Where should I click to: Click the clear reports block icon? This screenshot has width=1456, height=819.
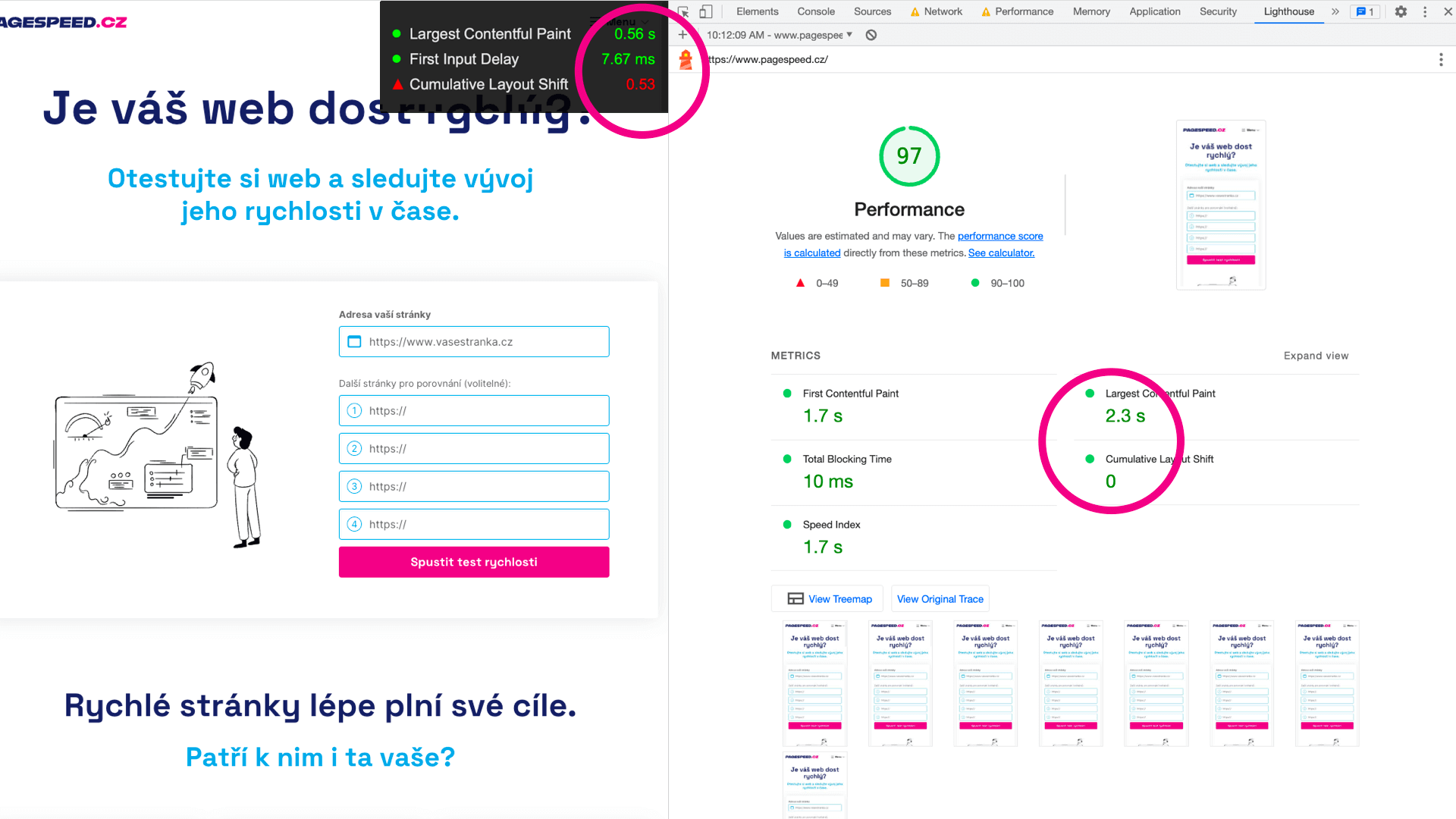(x=871, y=35)
